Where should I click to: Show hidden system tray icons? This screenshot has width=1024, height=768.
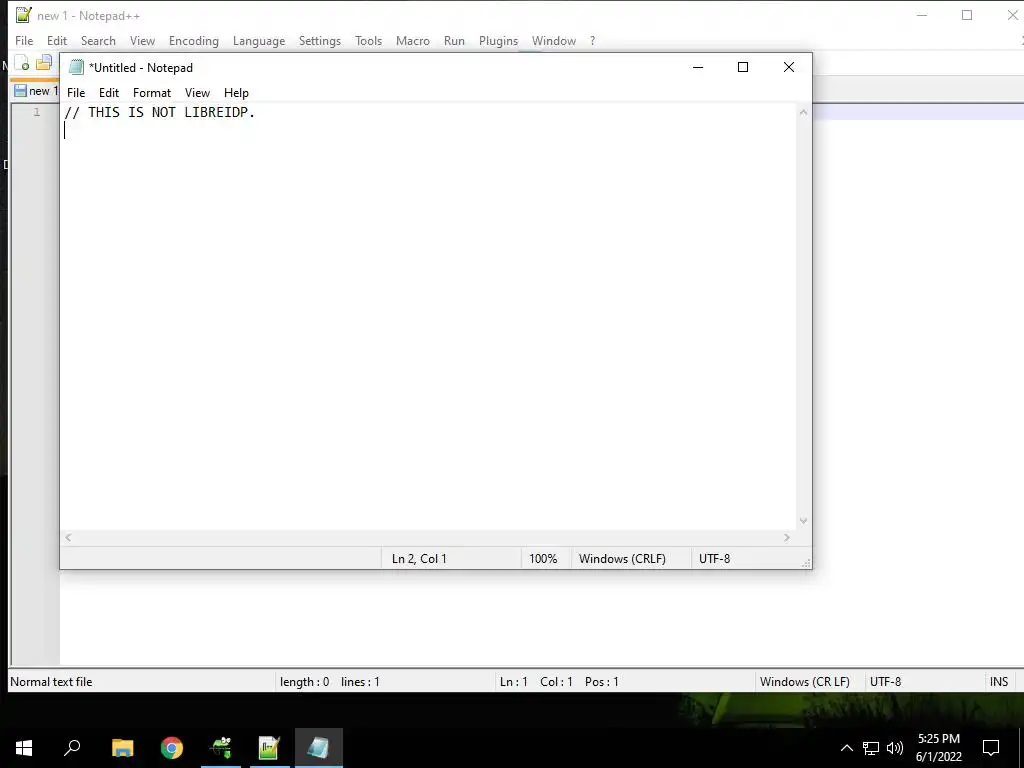point(846,748)
